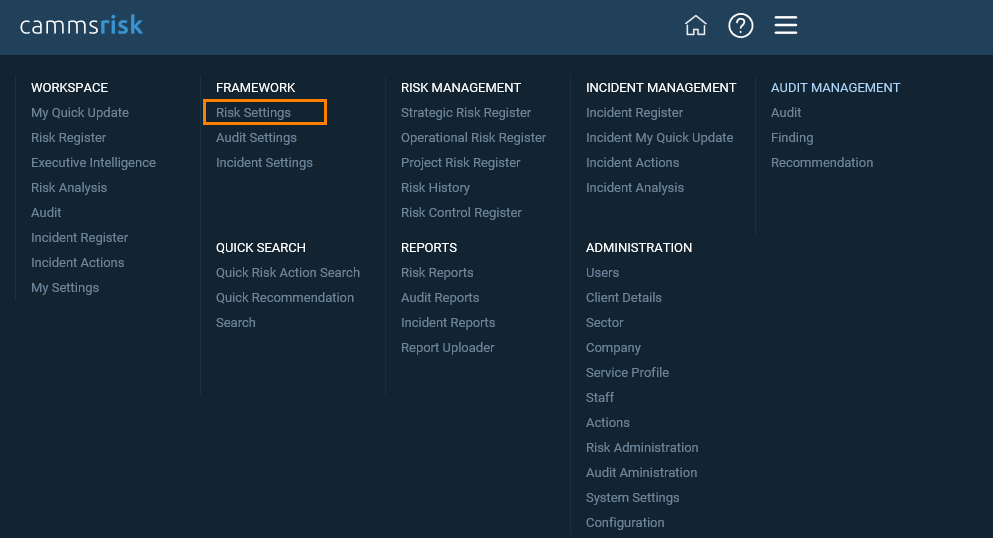The height and width of the screenshot is (538, 993).
Task: View Risk Control Register
Action: click(461, 213)
